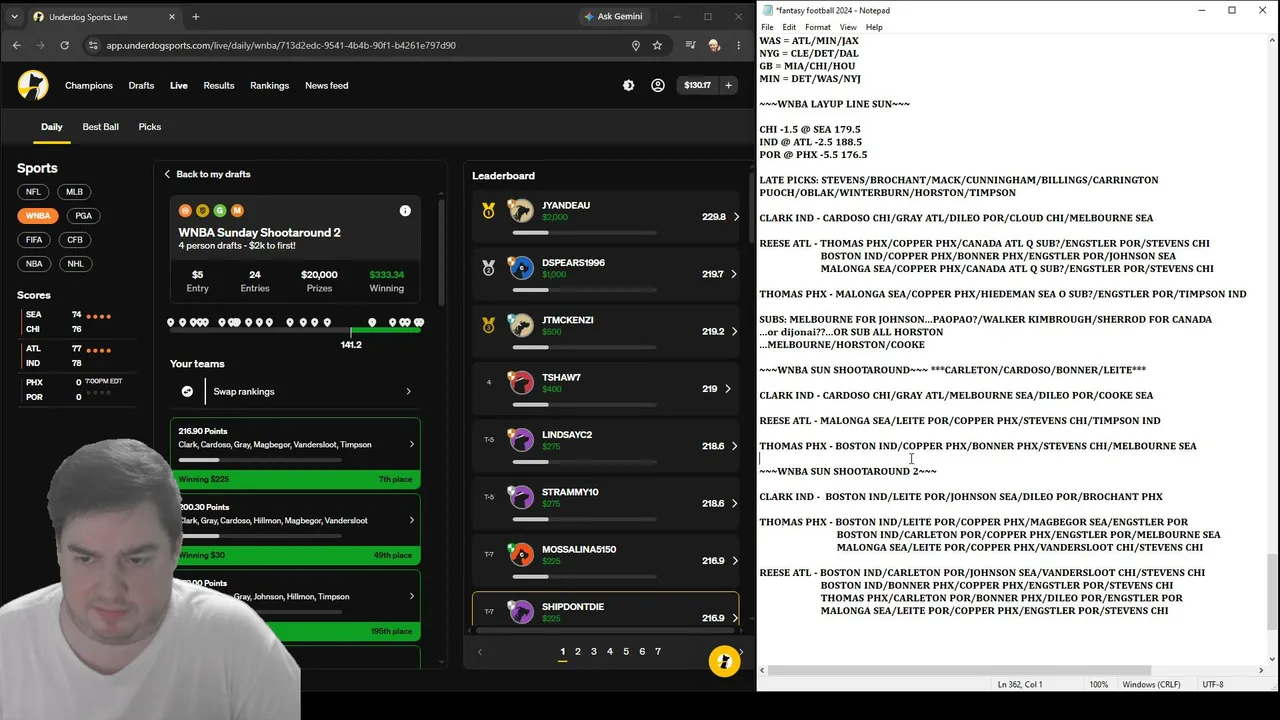Bookmark this page with the star icon
This screenshot has height=720, width=1280.
coord(657,45)
